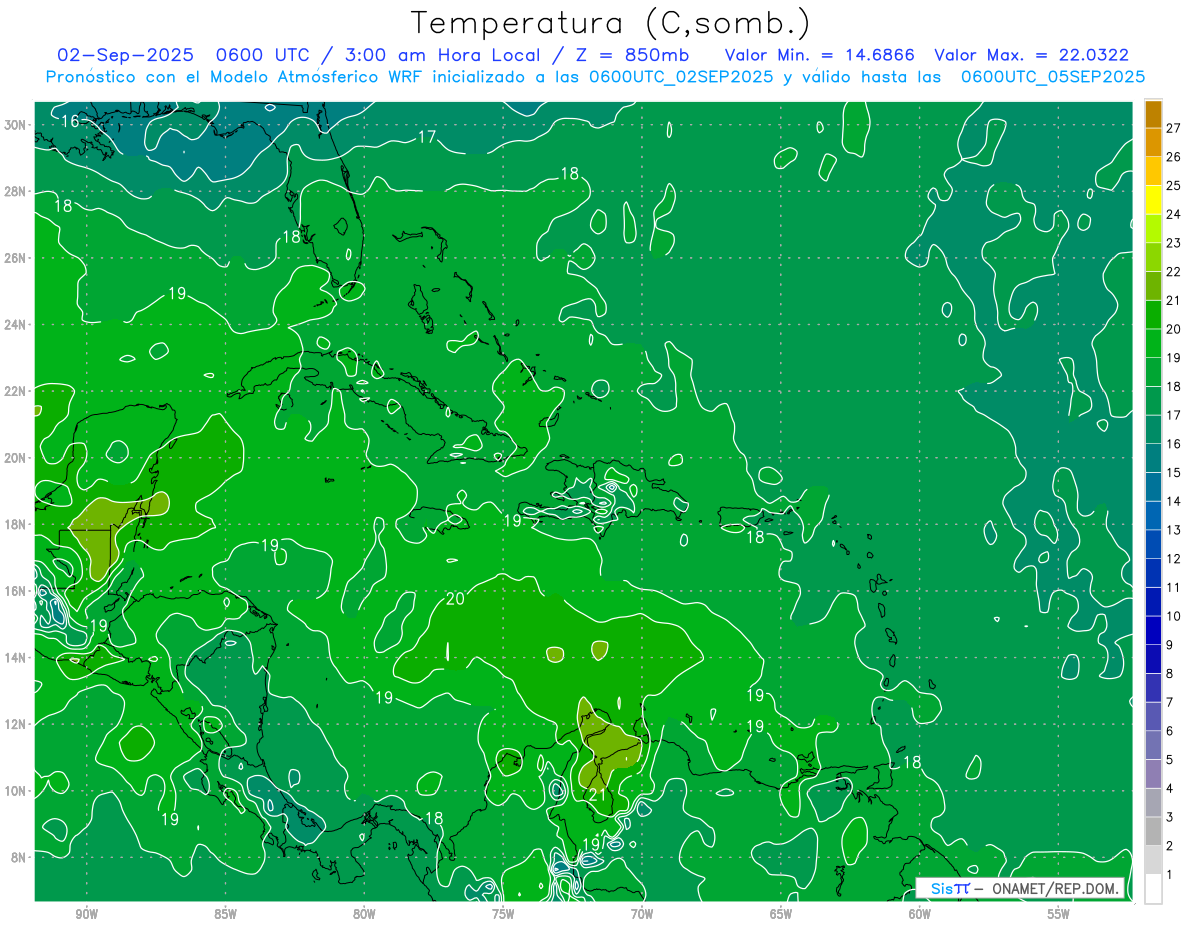Click the color bar label '1'

[x=1170, y=875]
